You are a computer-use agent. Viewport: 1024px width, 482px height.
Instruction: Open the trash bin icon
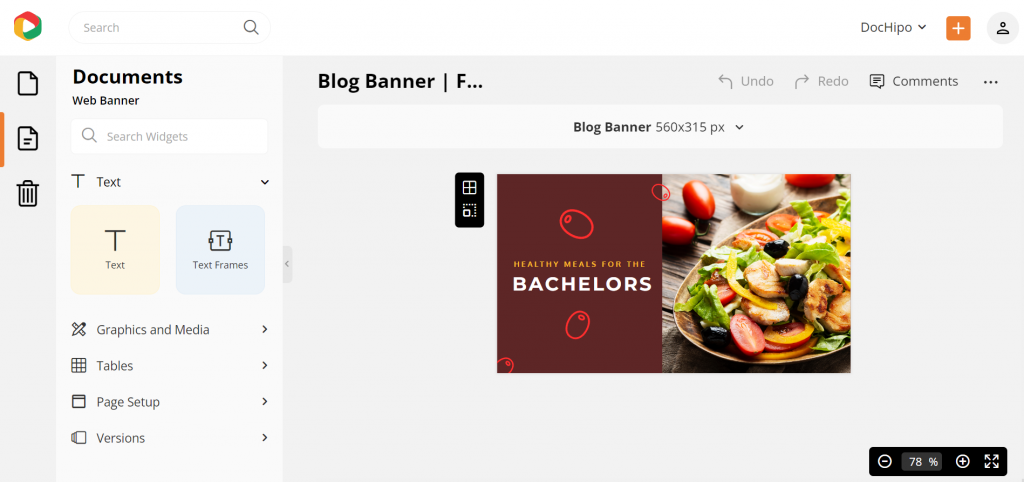click(x=27, y=194)
